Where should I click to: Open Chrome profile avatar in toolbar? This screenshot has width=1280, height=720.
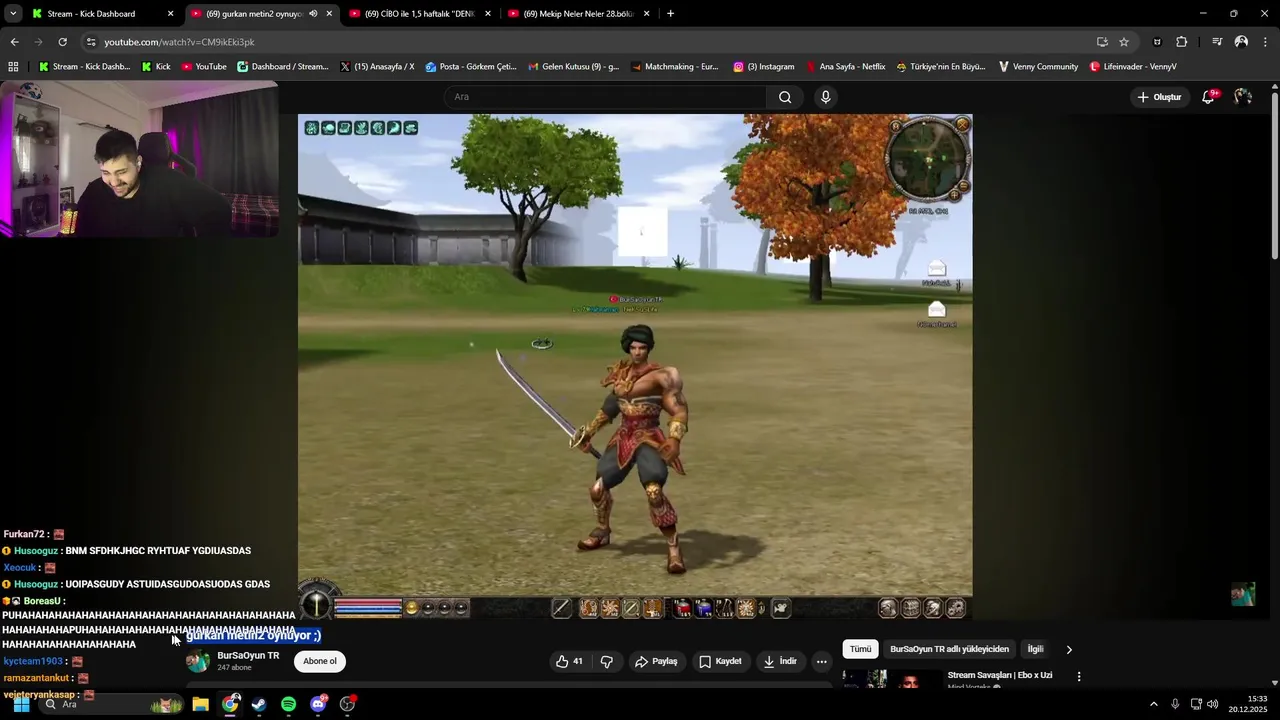(1241, 42)
